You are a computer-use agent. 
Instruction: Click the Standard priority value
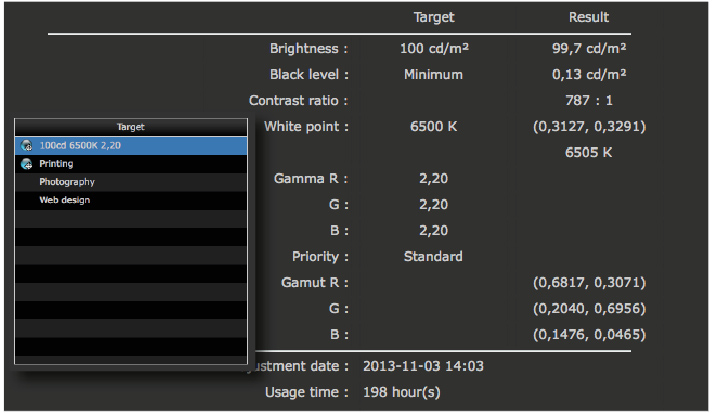[x=433, y=256]
